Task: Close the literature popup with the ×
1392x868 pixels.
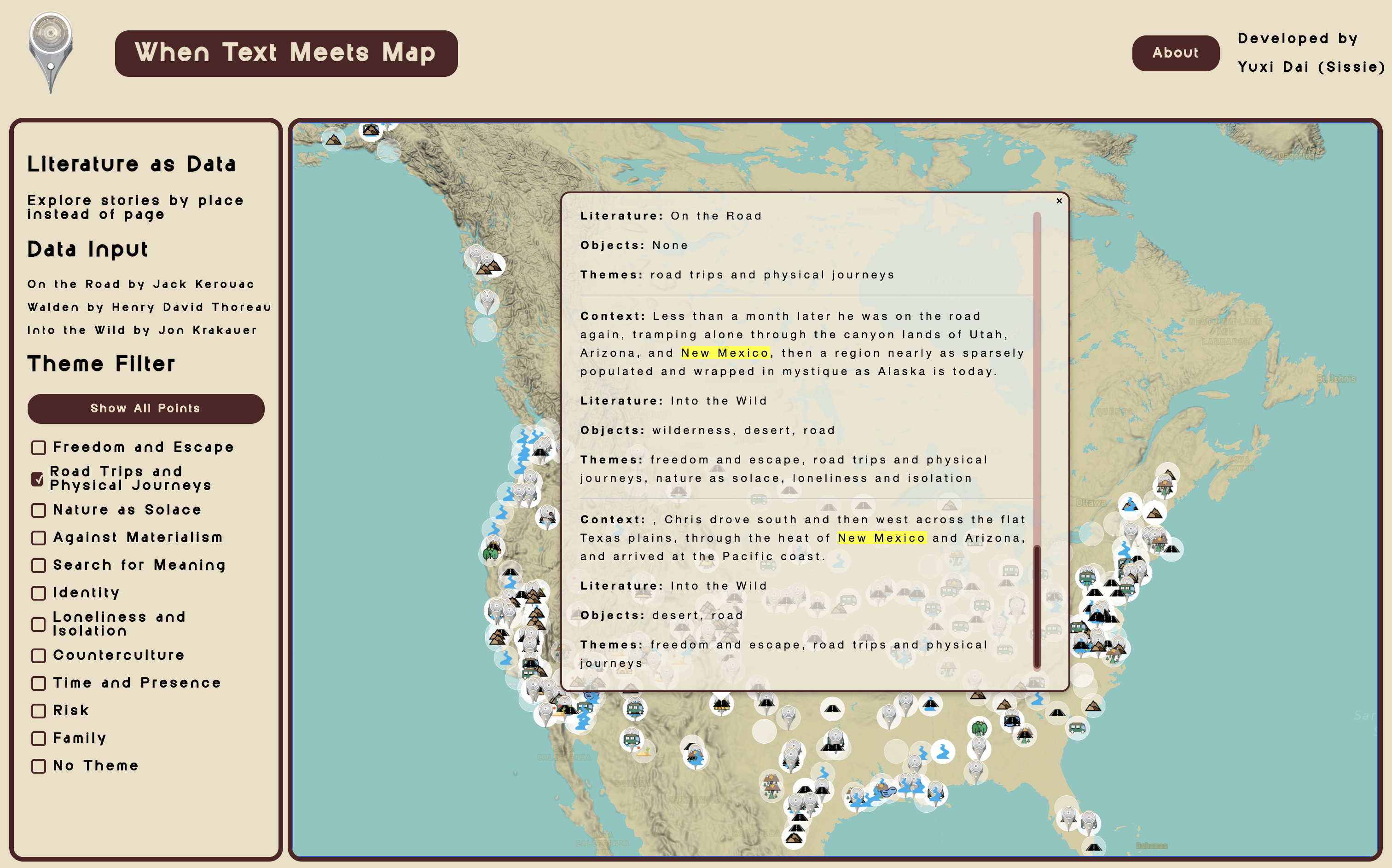Action: point(1059,201)
